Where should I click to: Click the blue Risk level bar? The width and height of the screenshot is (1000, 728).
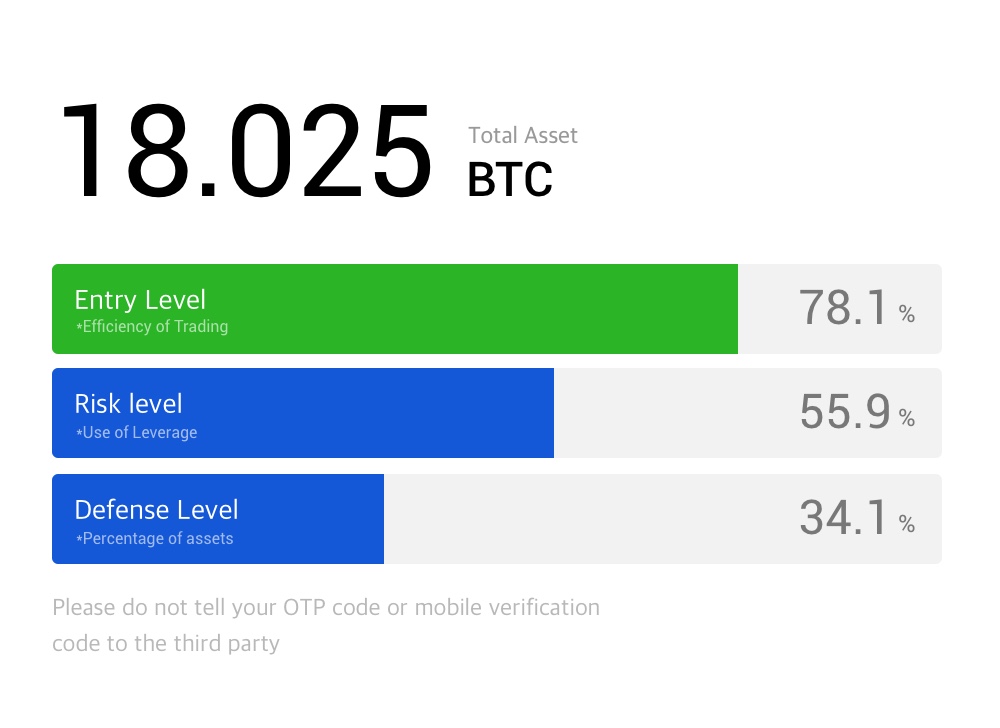pos(303,412)
